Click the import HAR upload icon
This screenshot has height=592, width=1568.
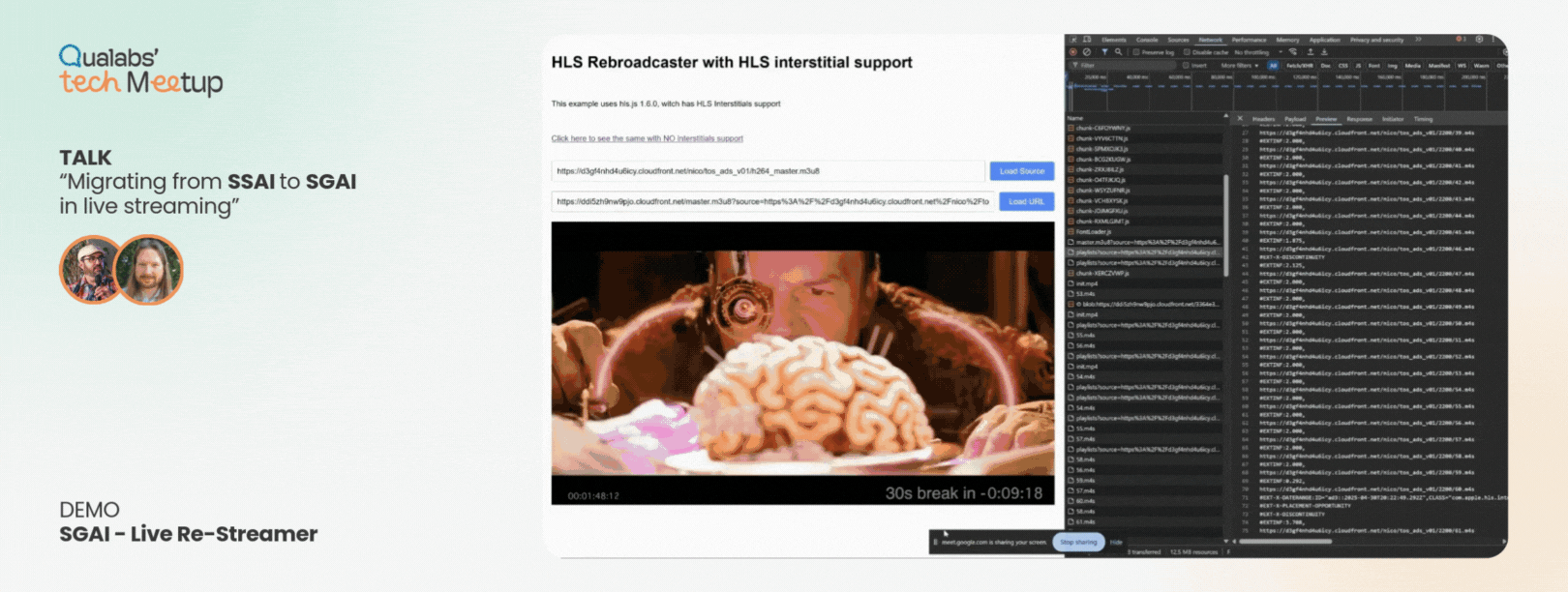click(1311, 52)
